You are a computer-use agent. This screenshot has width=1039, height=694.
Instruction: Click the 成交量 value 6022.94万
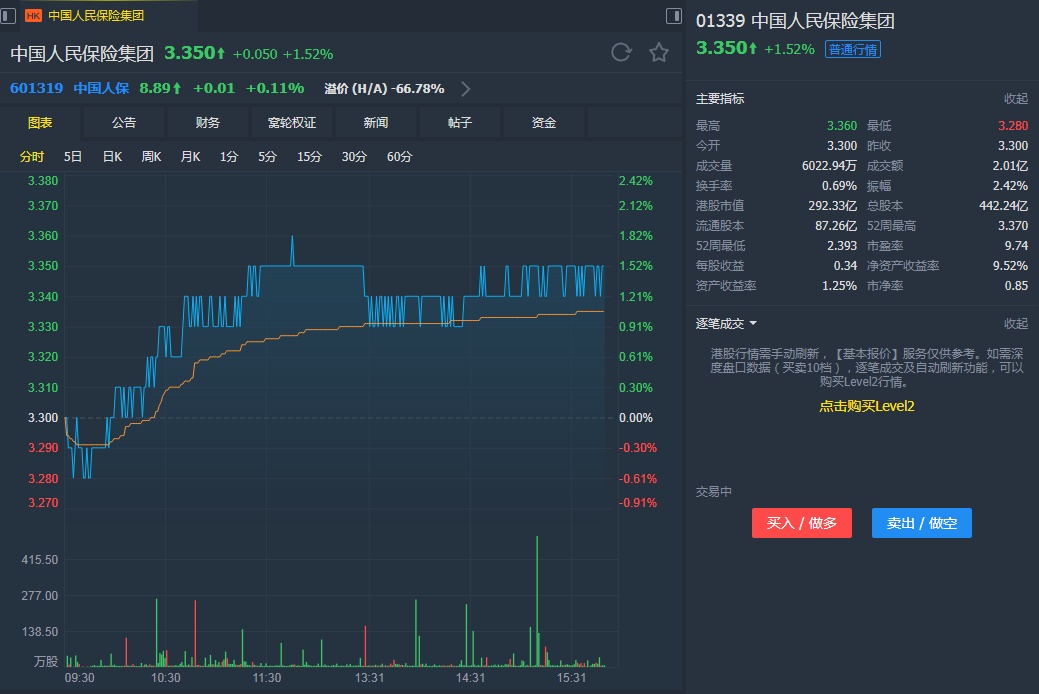click(829, 166)
